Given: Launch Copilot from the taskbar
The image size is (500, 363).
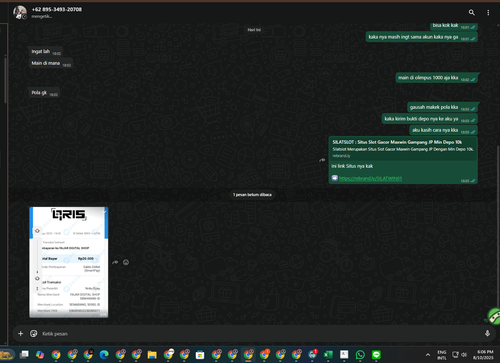Looking at the screenshot, I should [40, 355].
